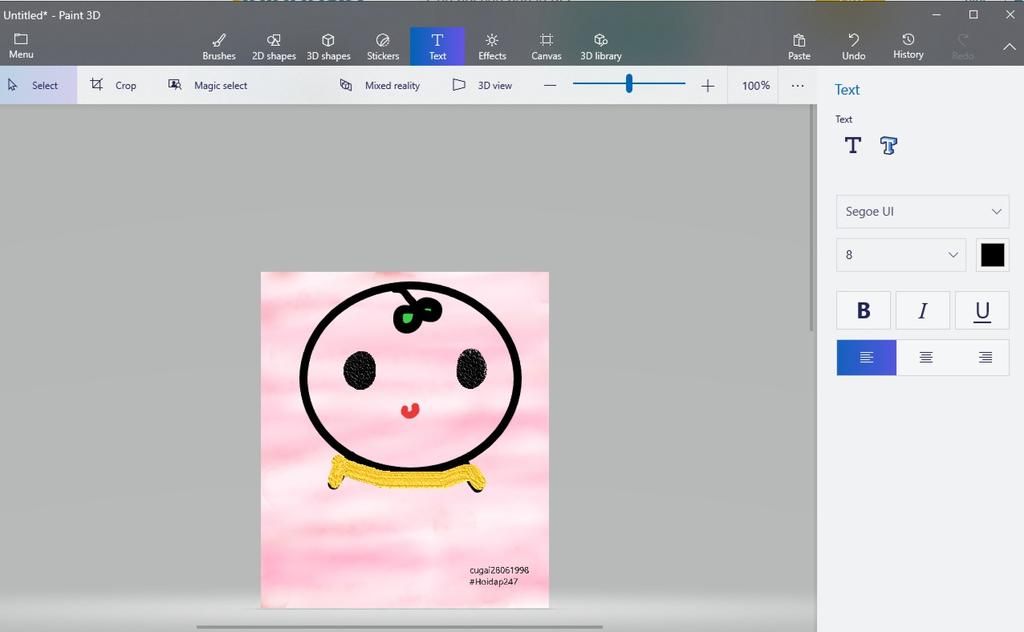Align text left
This screenshot has width=1024, height=632.
pyautogui.click(x=867, y=357)
